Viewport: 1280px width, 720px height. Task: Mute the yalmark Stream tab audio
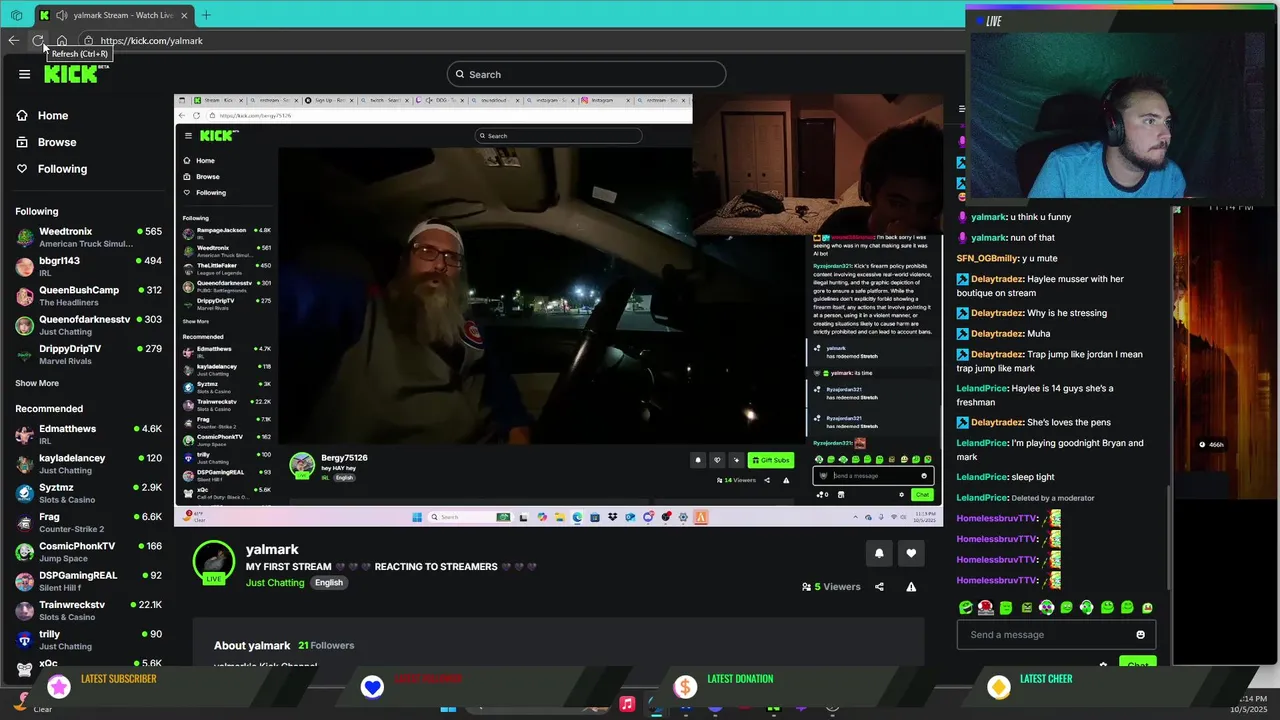[62, 15]
